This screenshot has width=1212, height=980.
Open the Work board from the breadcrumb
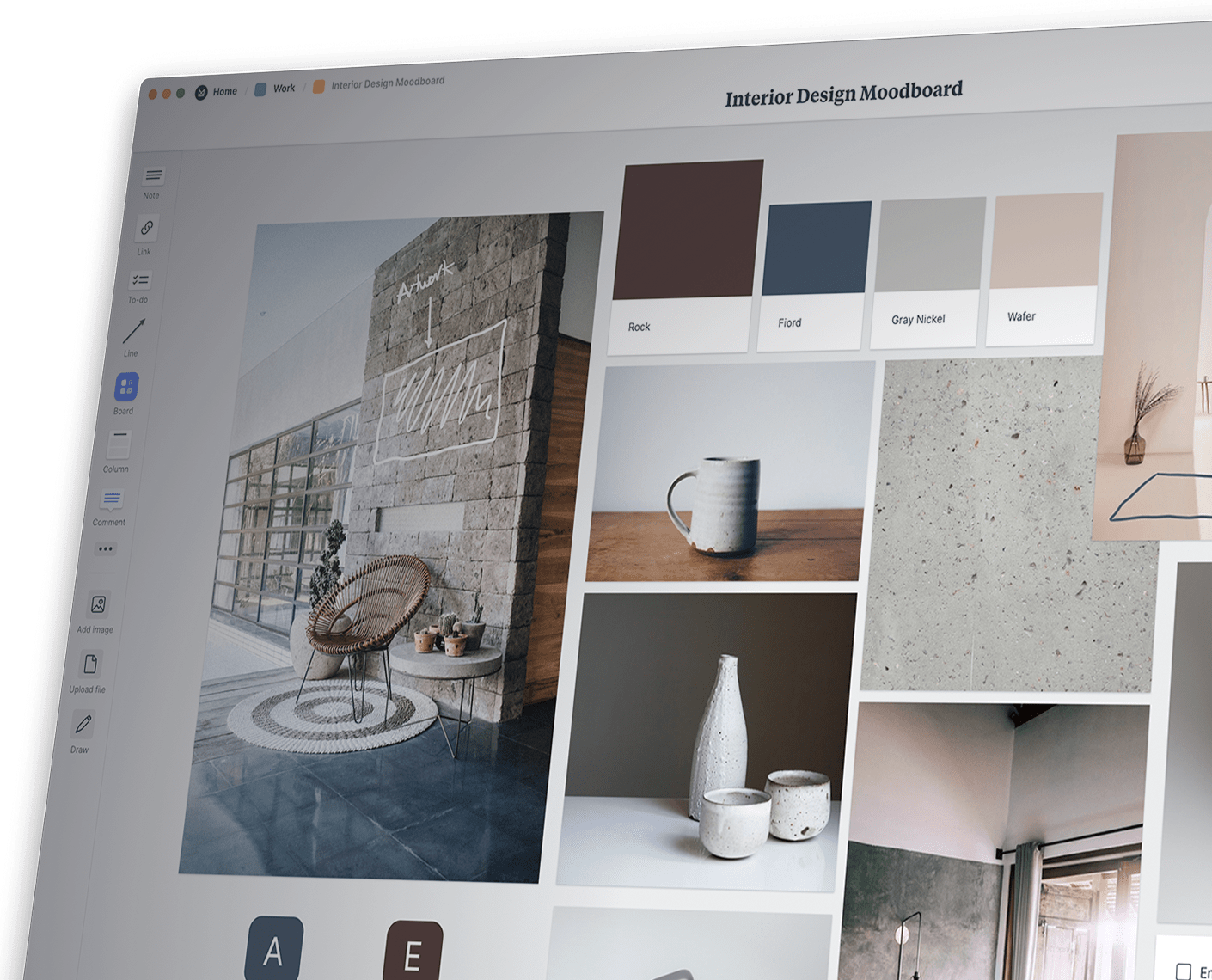[283, 88]
